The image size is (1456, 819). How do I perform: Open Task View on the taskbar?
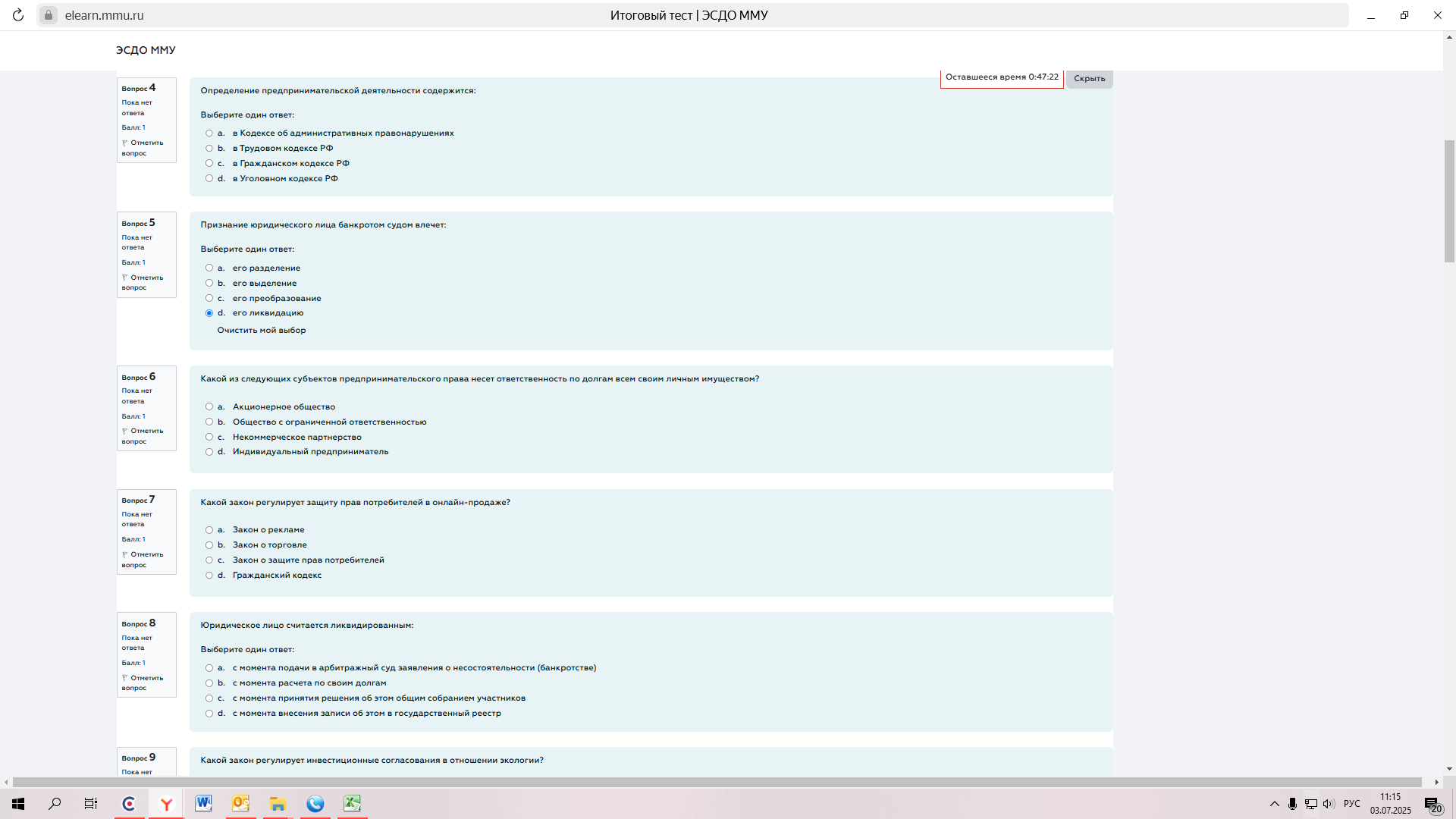tap(91, 804)
